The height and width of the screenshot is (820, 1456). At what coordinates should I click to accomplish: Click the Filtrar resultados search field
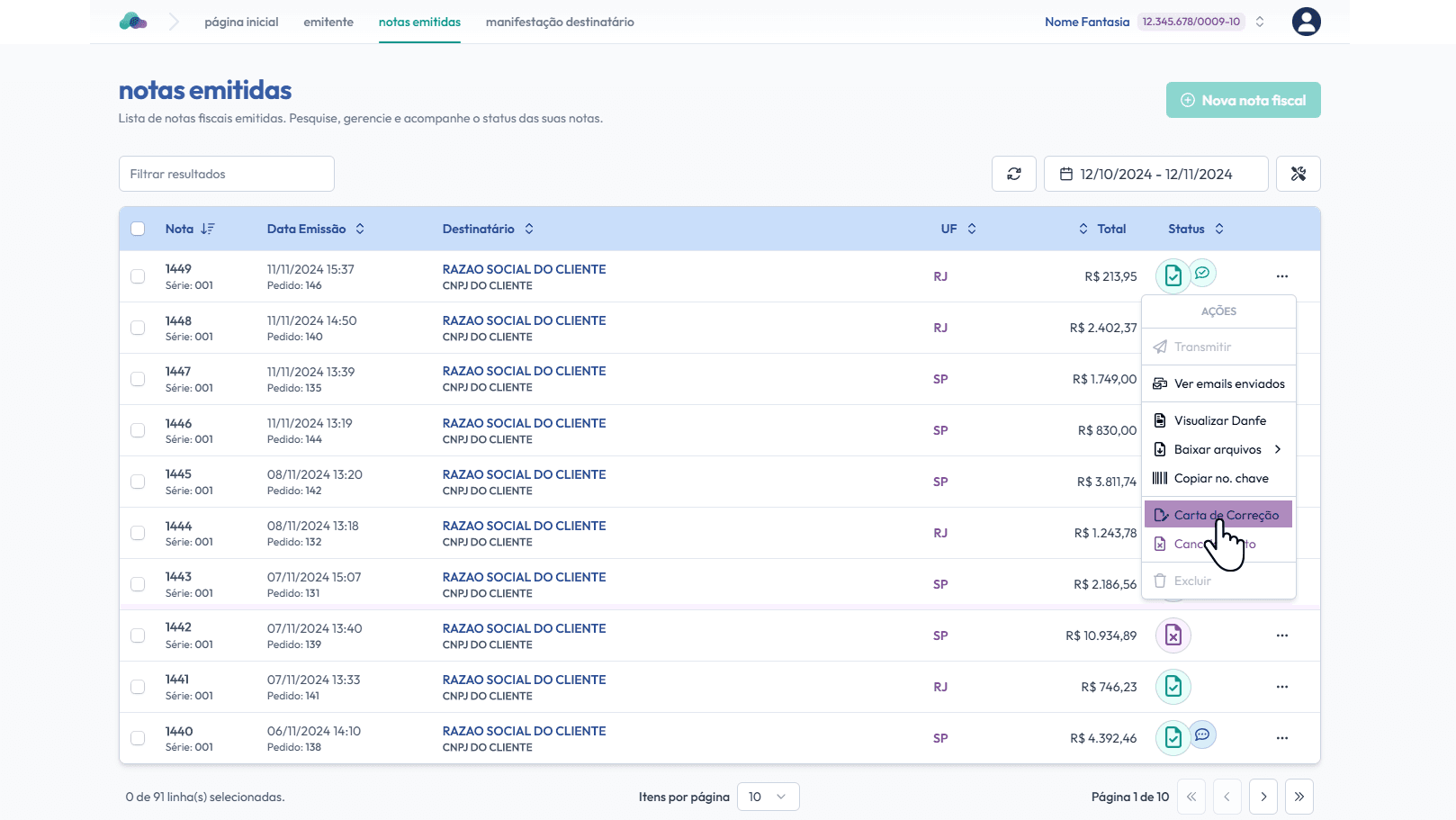pyautogui.click(x=227, y=174)
